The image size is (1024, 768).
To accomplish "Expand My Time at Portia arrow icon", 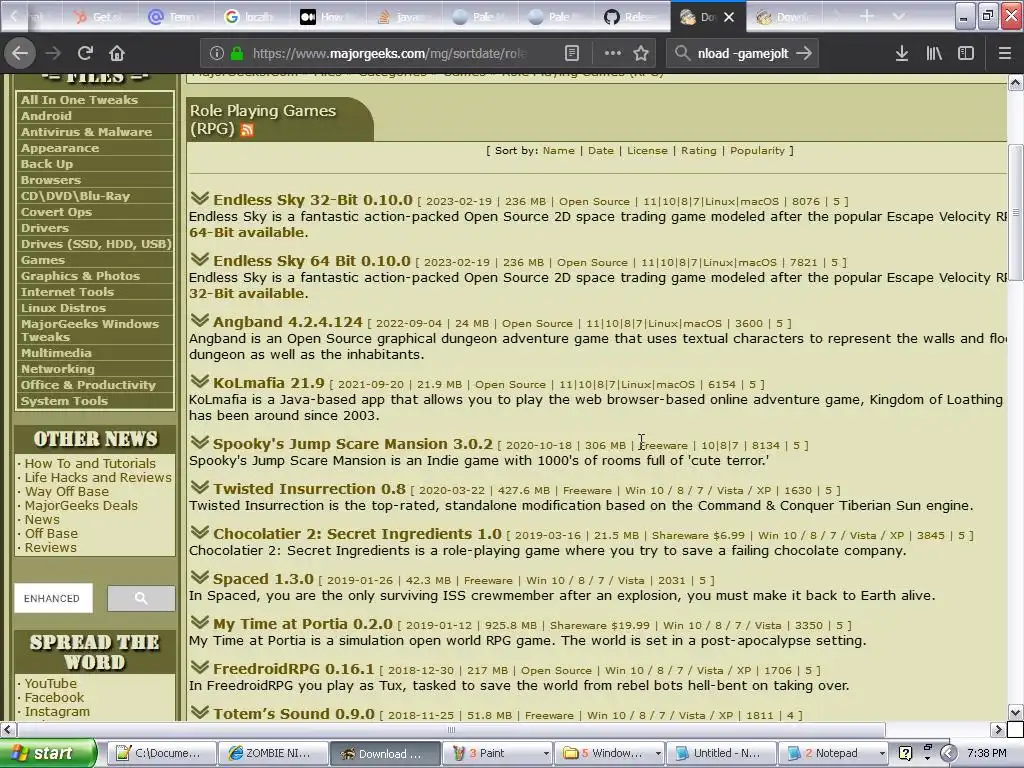I will pos(200,622).
